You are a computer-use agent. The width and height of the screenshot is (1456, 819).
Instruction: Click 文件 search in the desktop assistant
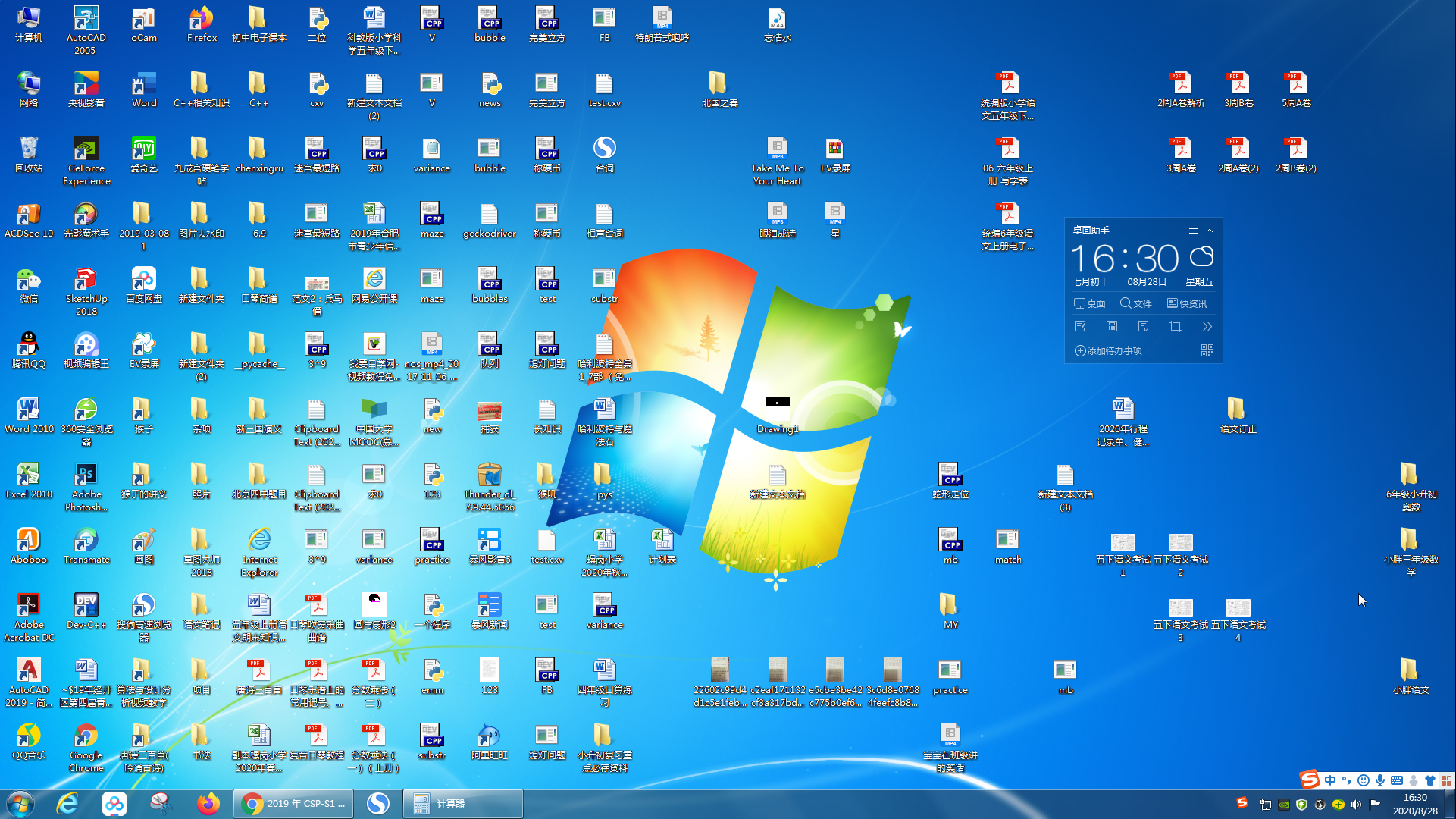coord(1136,303)
